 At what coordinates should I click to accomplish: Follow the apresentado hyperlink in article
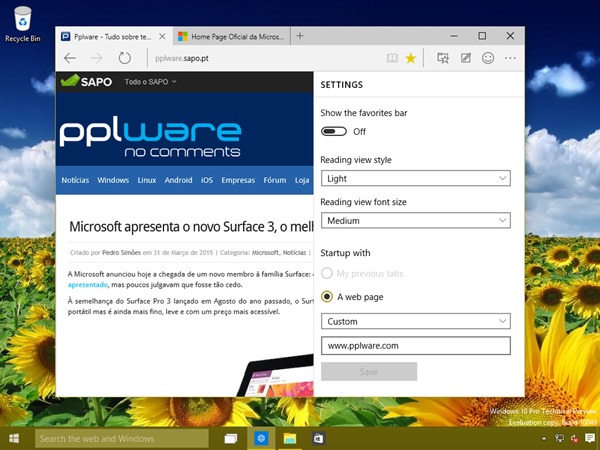point(88,285)
